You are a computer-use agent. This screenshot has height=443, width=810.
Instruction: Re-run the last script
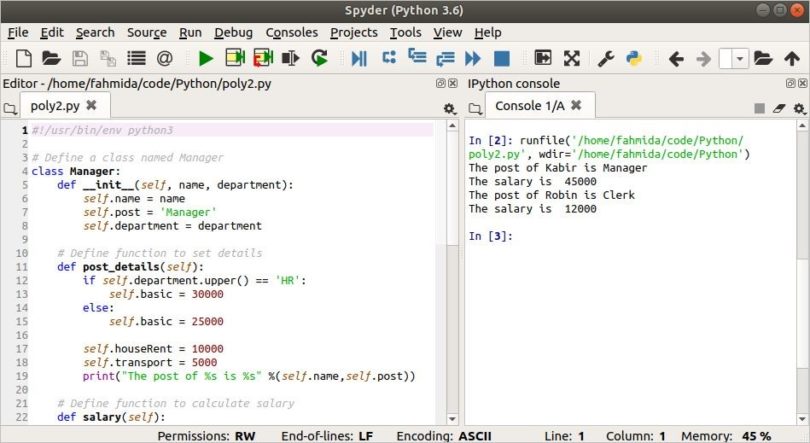pos(319,58)
